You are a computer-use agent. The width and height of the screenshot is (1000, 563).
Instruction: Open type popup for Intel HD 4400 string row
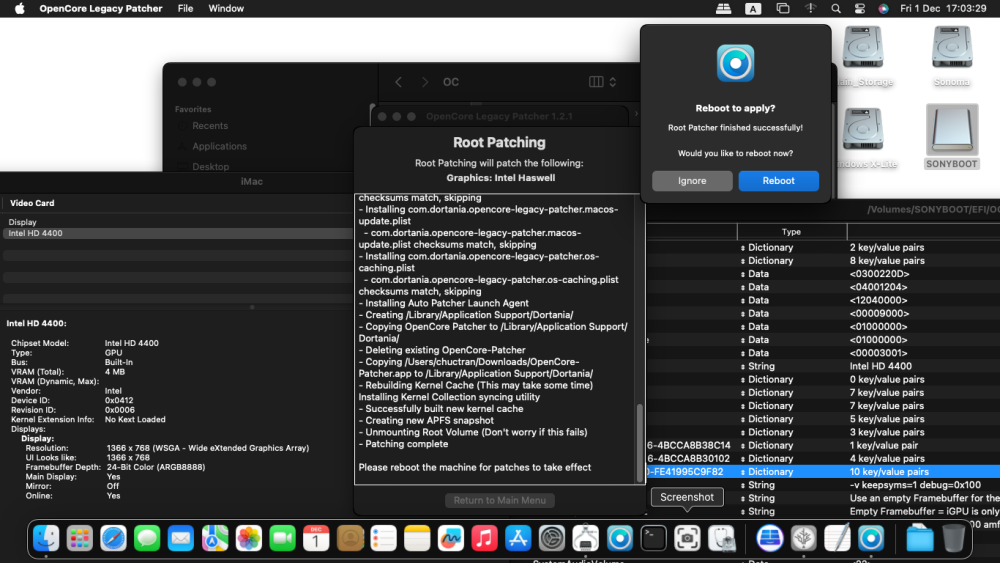(x=743, y=367)
